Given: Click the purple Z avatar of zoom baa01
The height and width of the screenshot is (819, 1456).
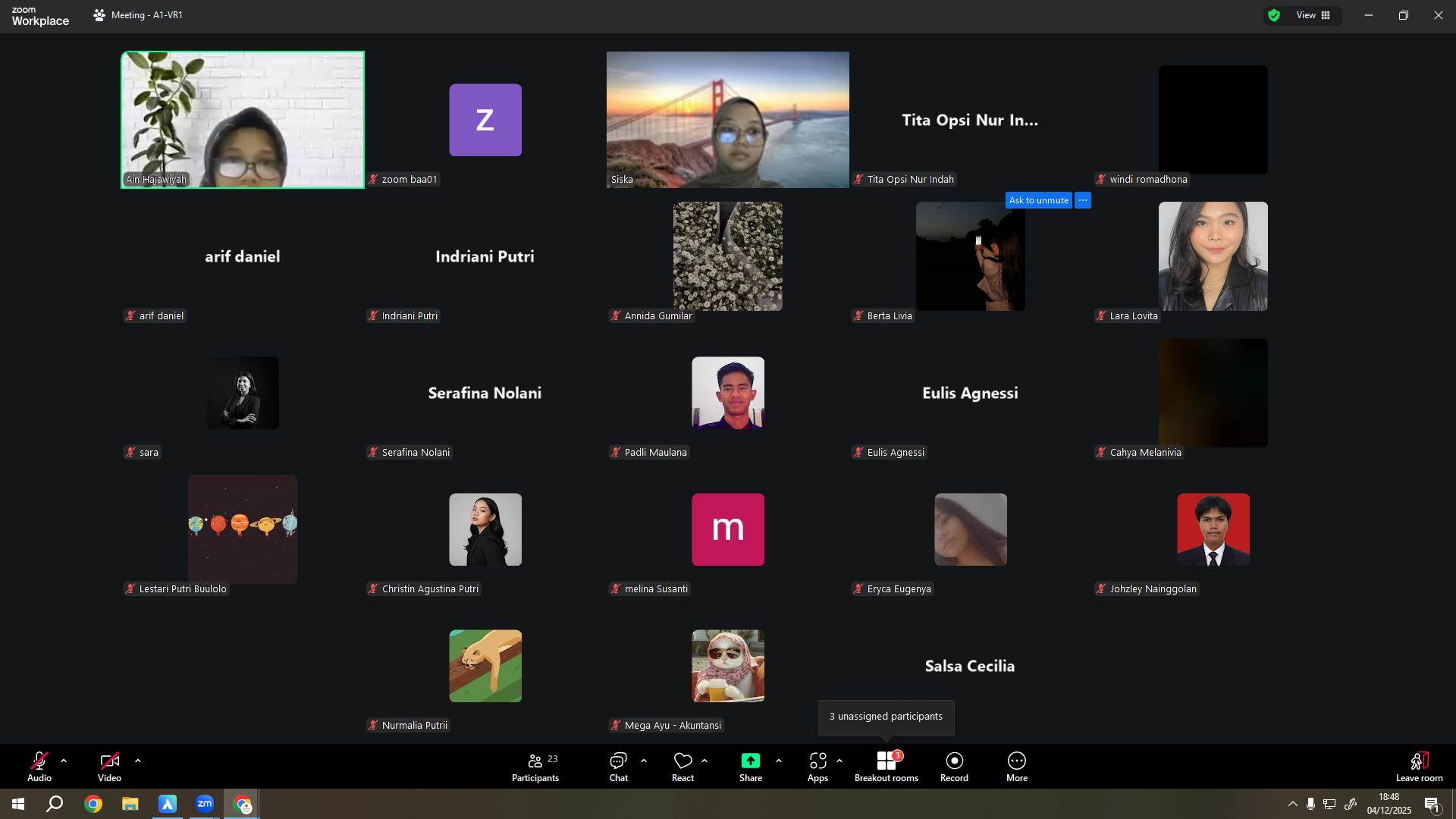Looking at the screenshot, I should coord(485,120).
